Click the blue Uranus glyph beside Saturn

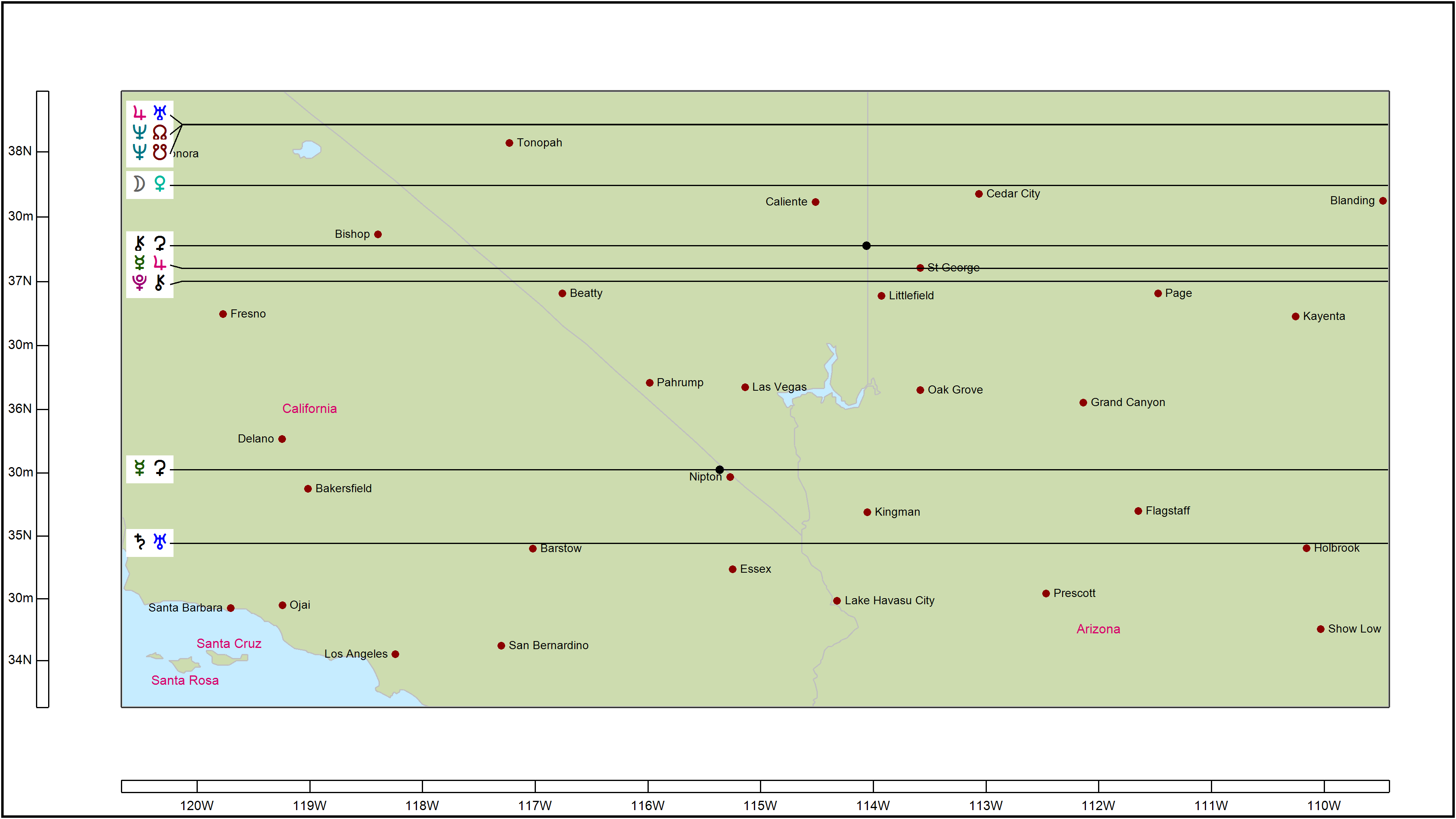click(x=160, y=542)
